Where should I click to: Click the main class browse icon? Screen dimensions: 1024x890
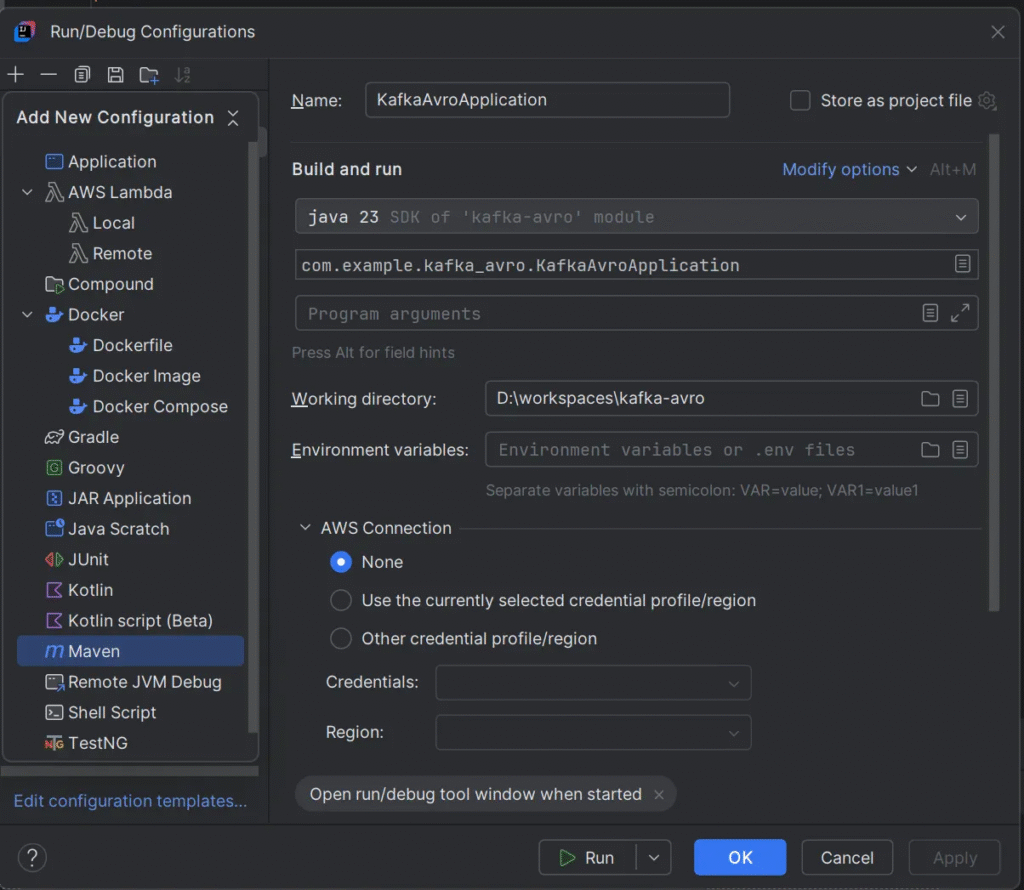coord(961,264)
